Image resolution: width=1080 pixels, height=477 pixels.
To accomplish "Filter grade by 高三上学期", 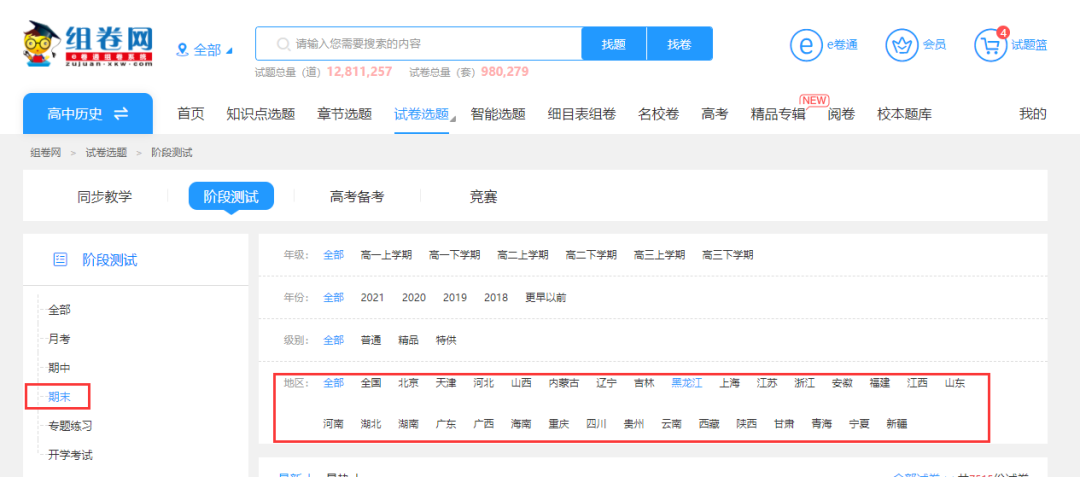I will click(x=659, y=255).
